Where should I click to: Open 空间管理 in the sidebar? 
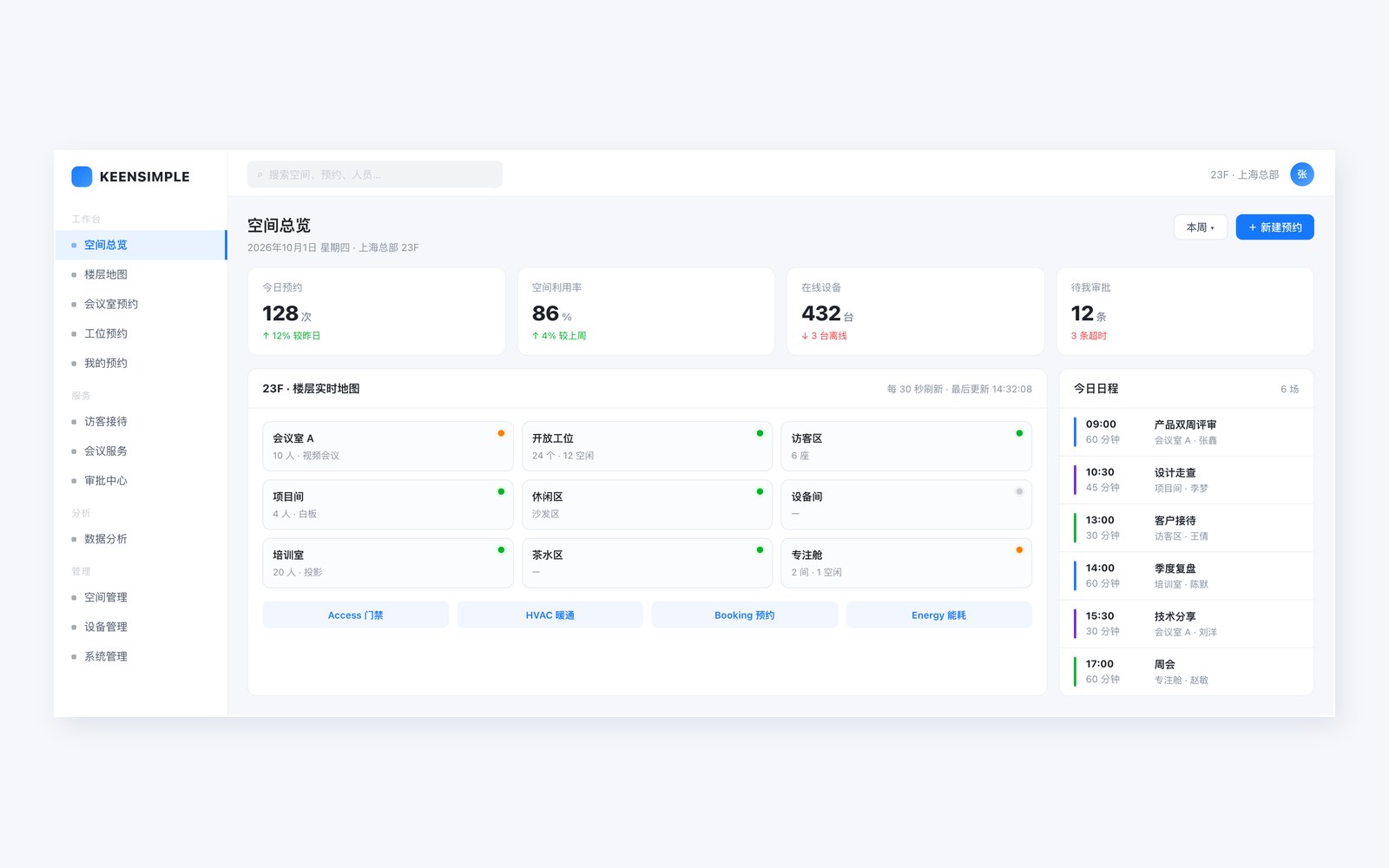pyautogui.click(x=141, y=597)
